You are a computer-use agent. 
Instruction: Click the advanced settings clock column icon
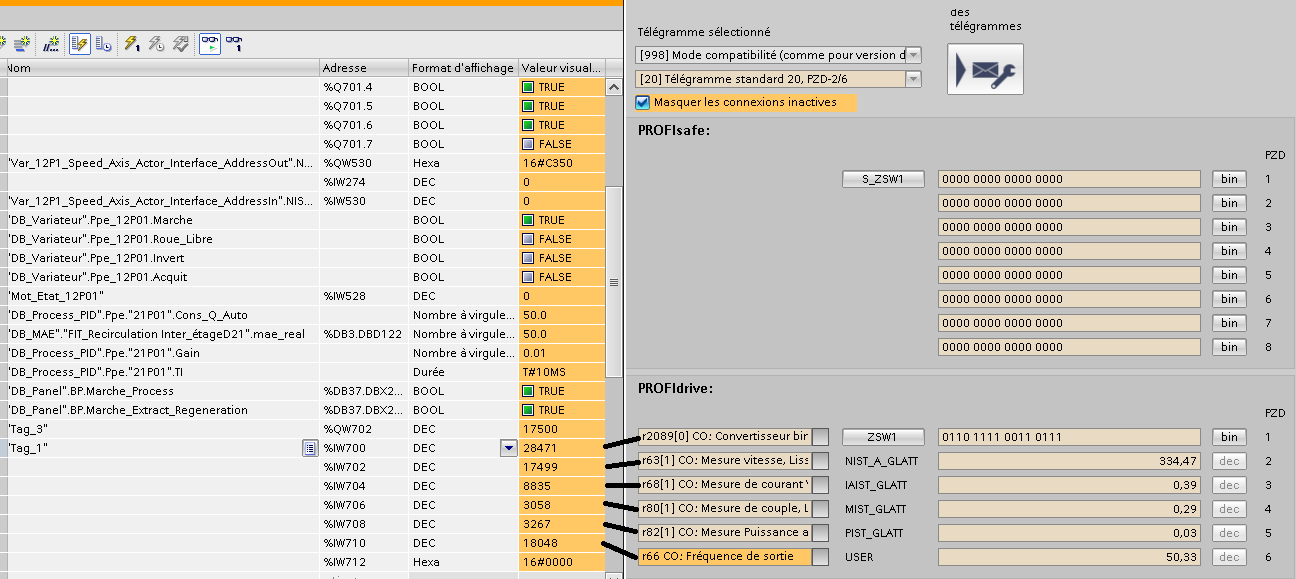[103, 43]
